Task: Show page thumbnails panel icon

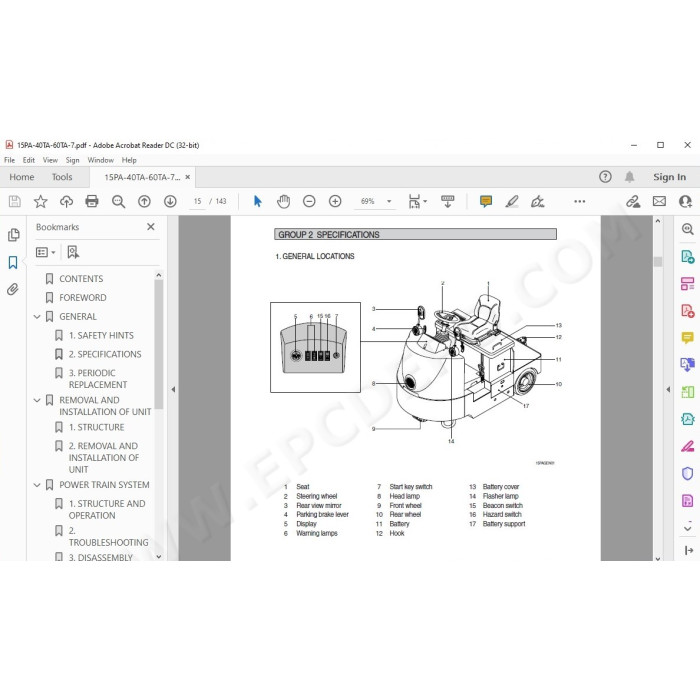Action: [13, 234]
